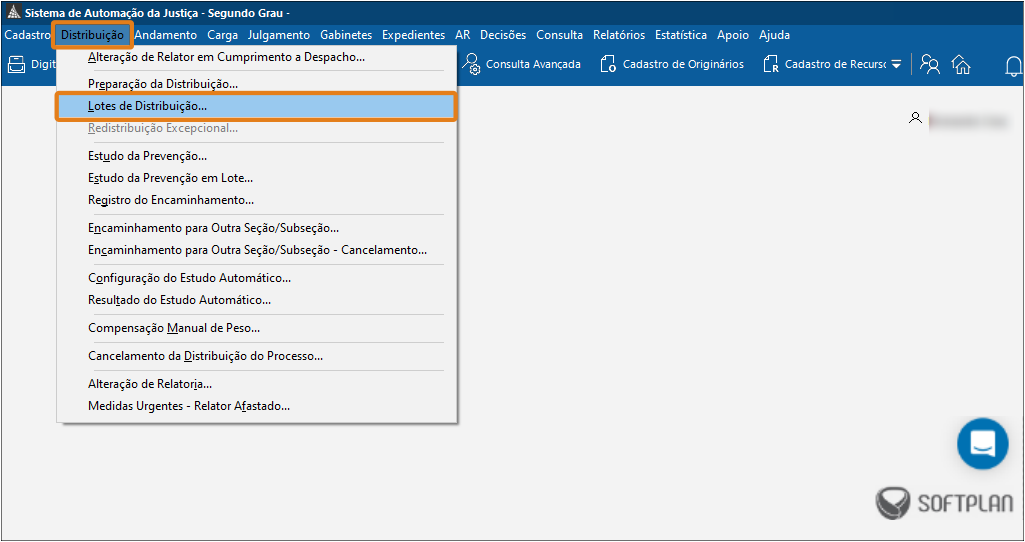Select Encaminhamento para Outra Seção/Subseção - Cancelamento
Image resolution: width=1025 pixels, height=542 pixels.
(x=257, y=250)
